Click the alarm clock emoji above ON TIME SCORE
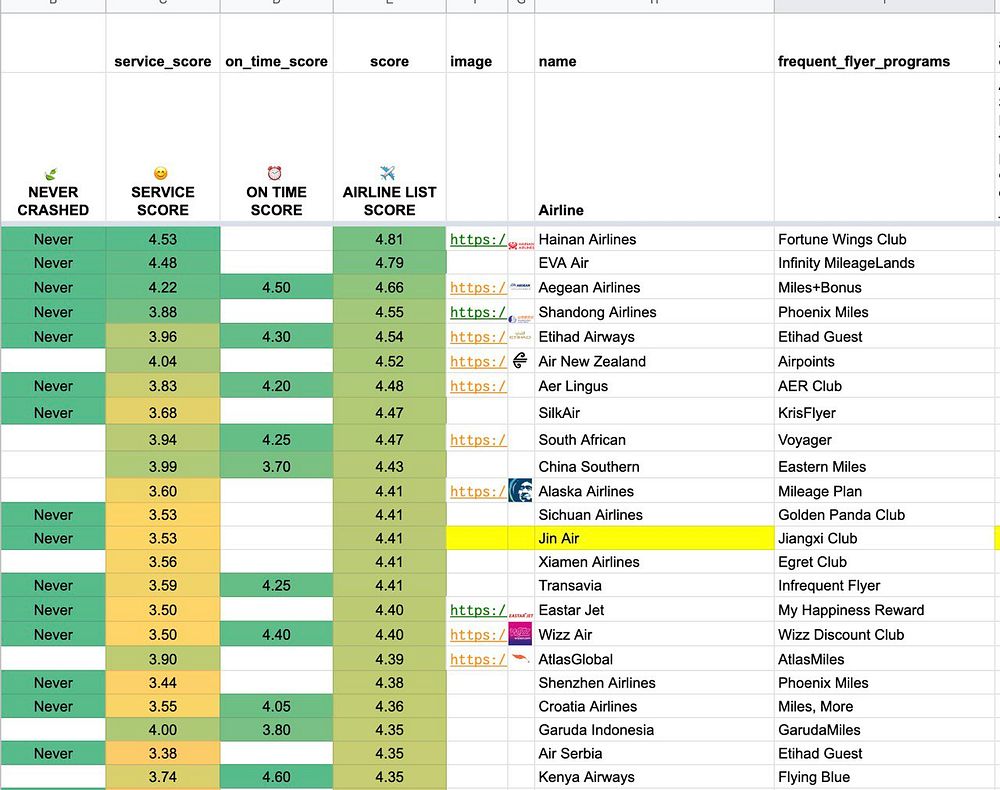Screen dimensions: 1000x790 point(274,173)
